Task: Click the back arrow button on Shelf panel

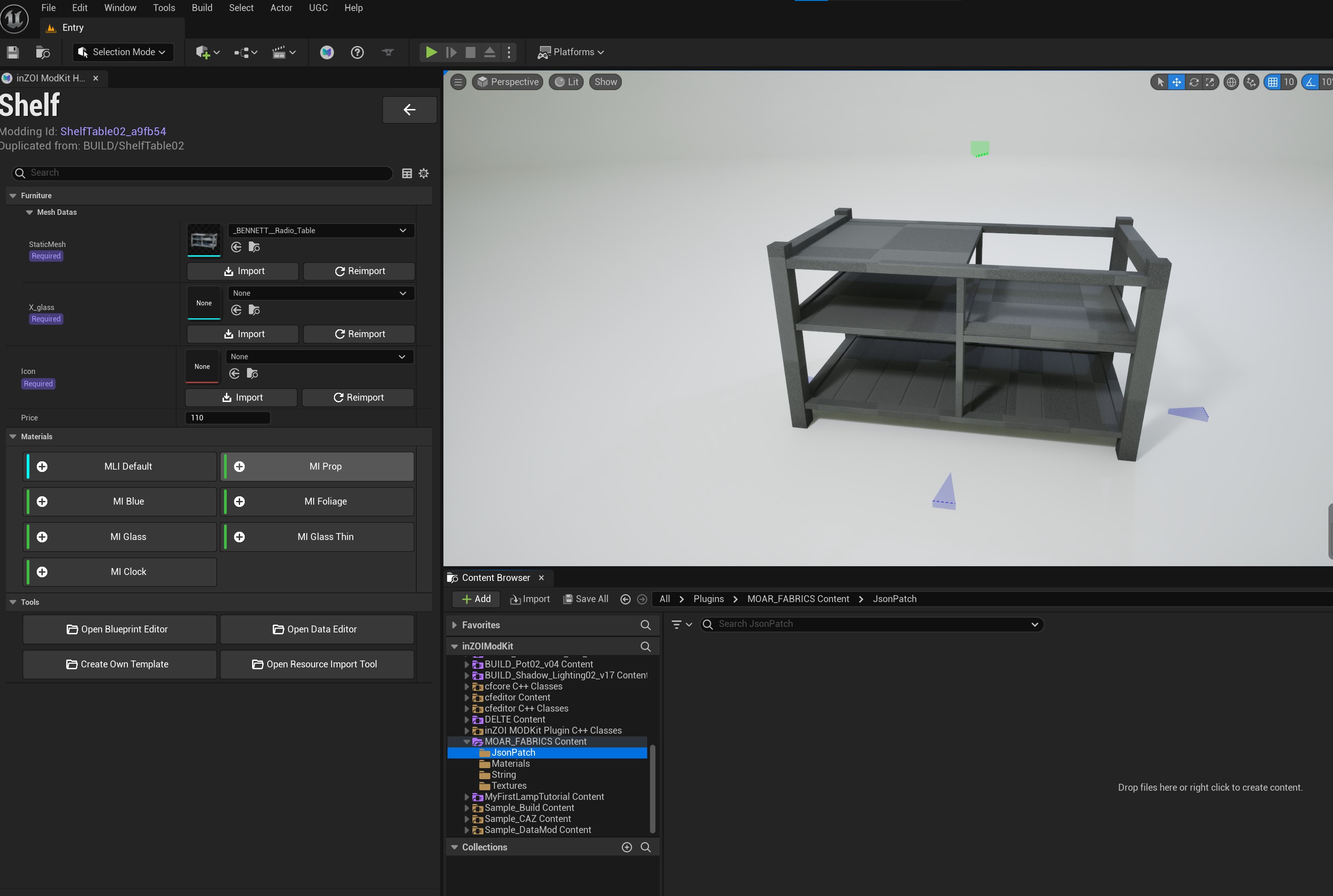Action: [410, 110]
